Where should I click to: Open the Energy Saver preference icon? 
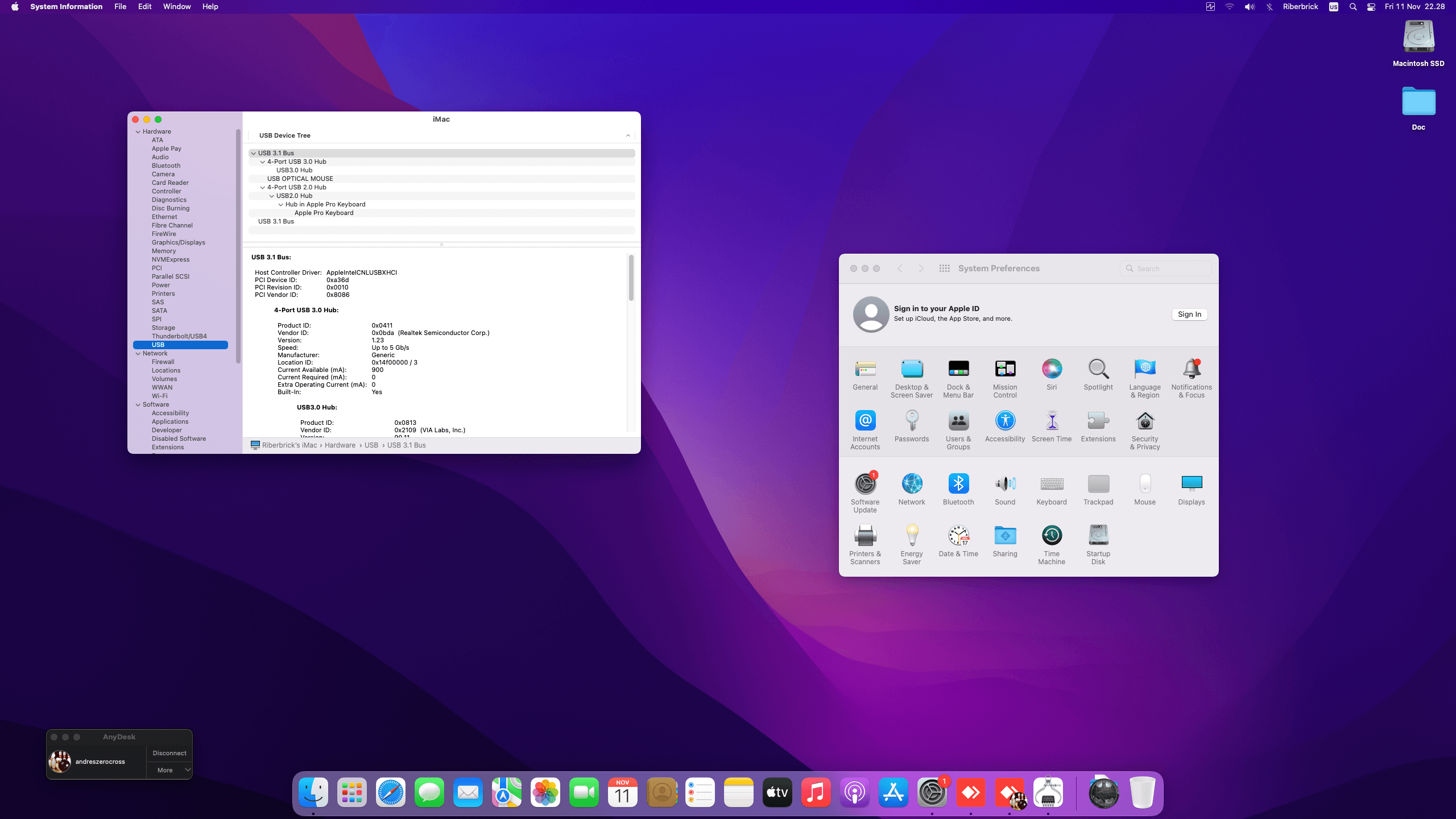click(912, 536)
